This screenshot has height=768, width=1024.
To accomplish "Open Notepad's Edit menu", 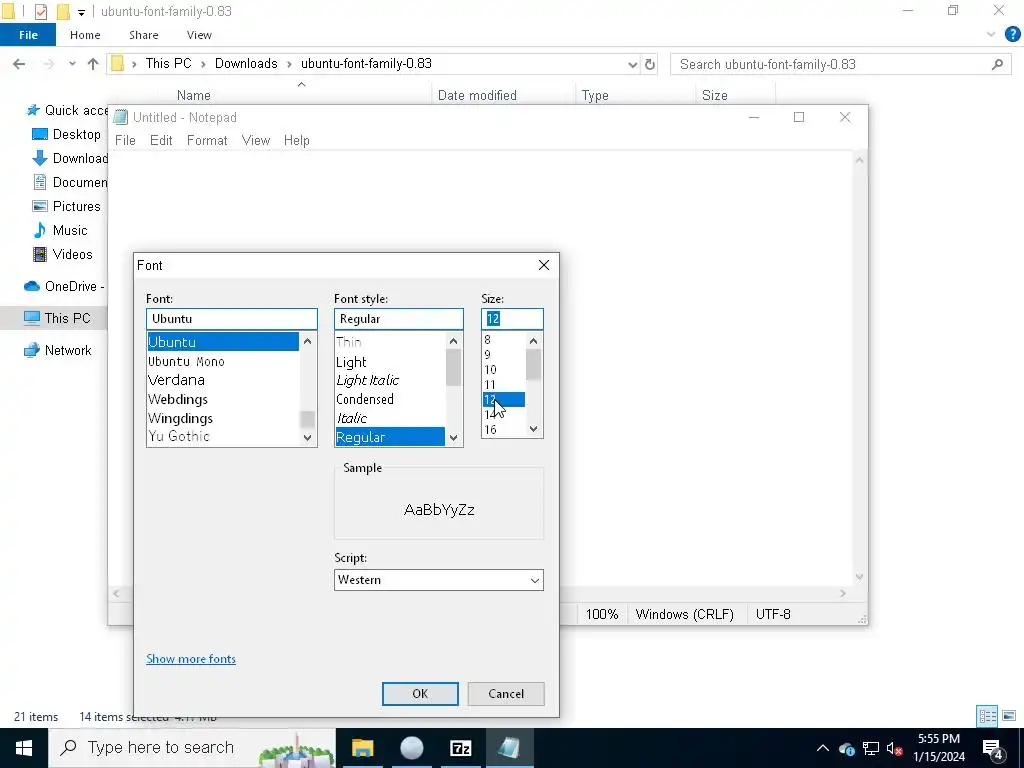I will (x=161, y=140).
